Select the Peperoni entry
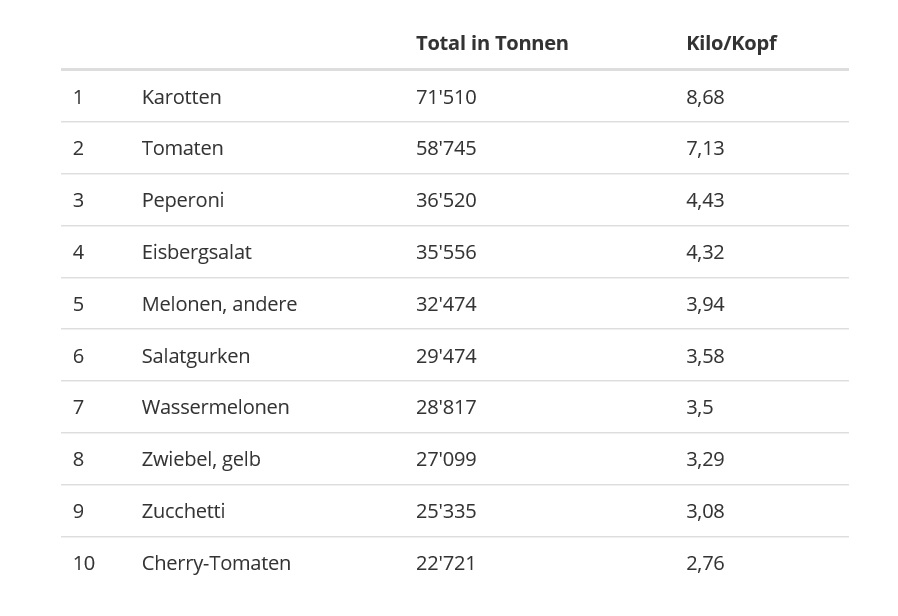898x616 pixels. click(183, 200)
